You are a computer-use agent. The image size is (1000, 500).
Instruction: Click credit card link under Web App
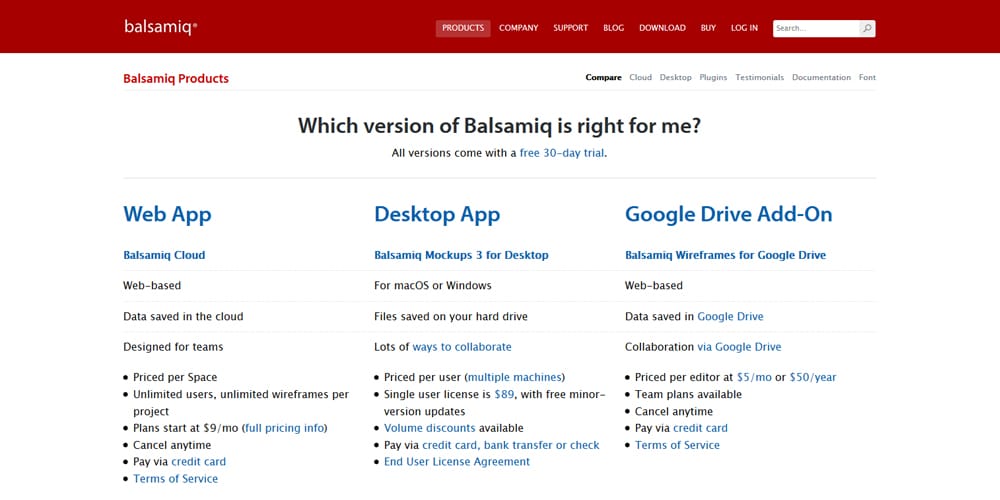click(198, 462)
